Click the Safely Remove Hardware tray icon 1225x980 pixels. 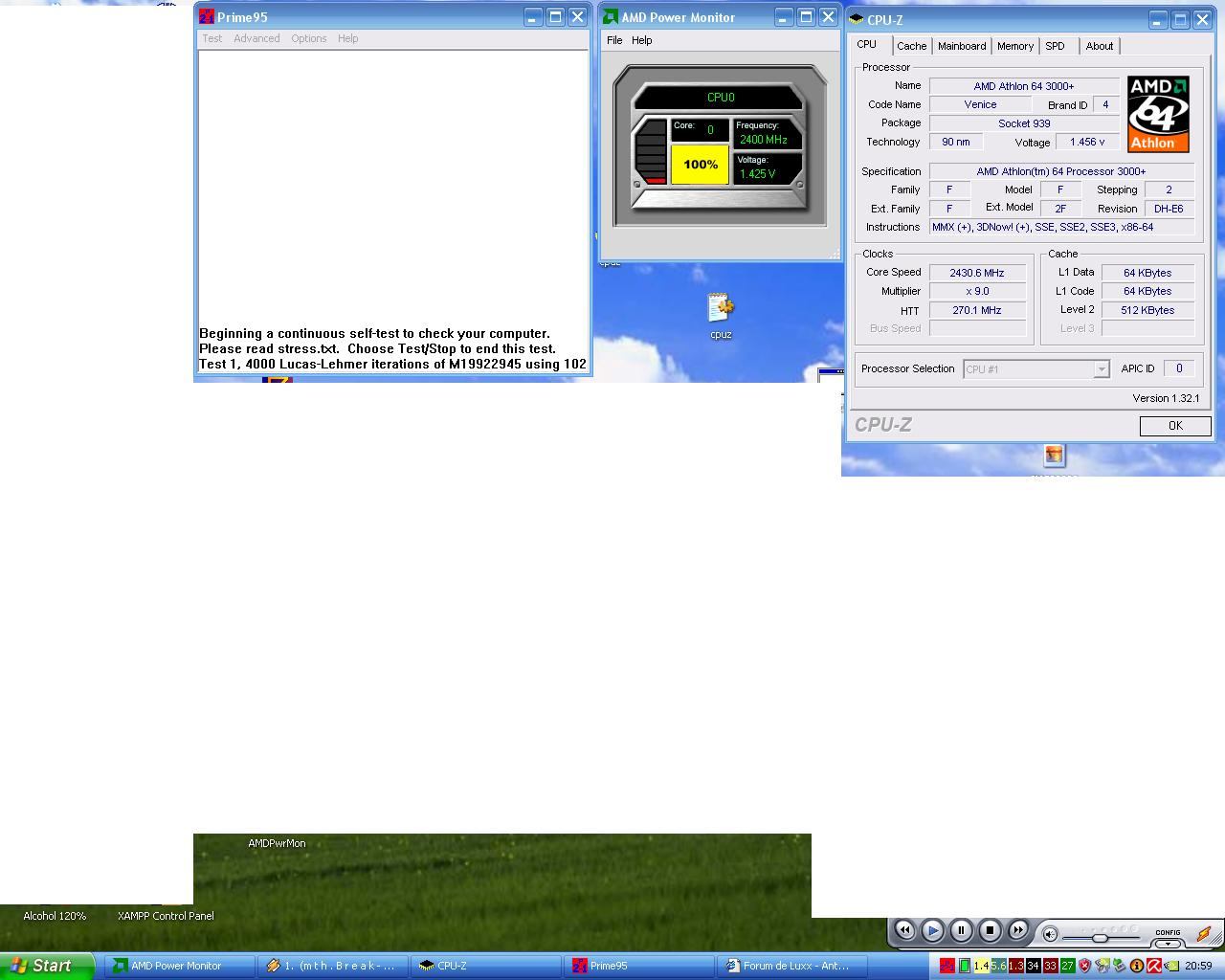coord(1119,966)
